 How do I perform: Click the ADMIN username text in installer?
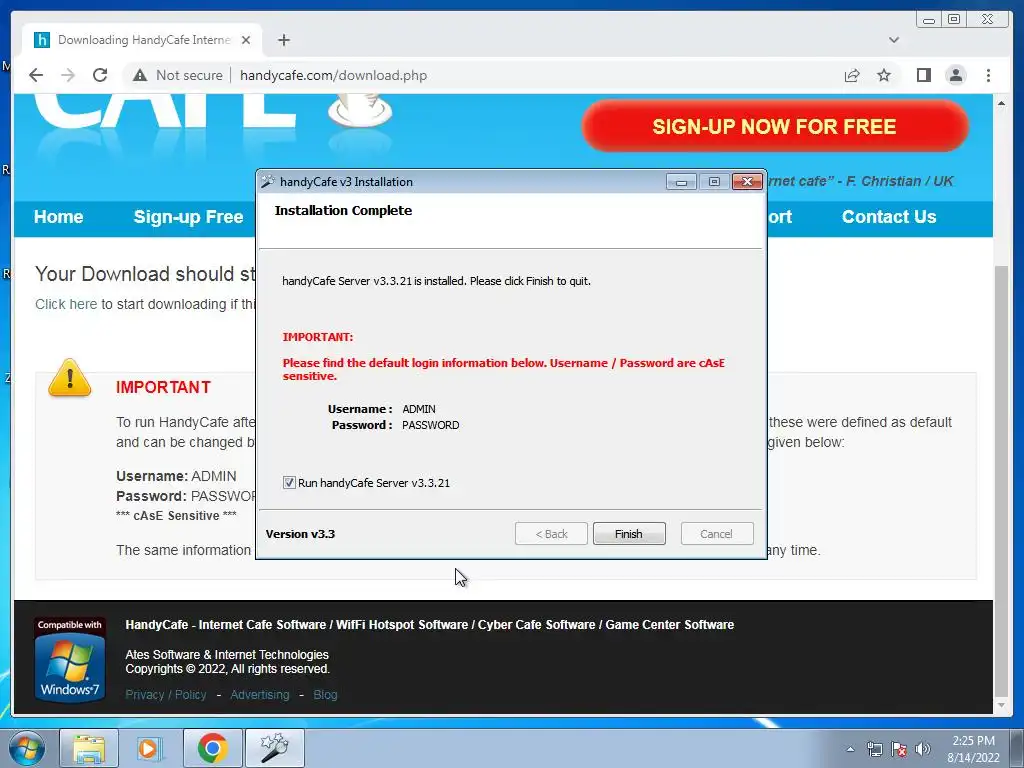coord(419,409)
